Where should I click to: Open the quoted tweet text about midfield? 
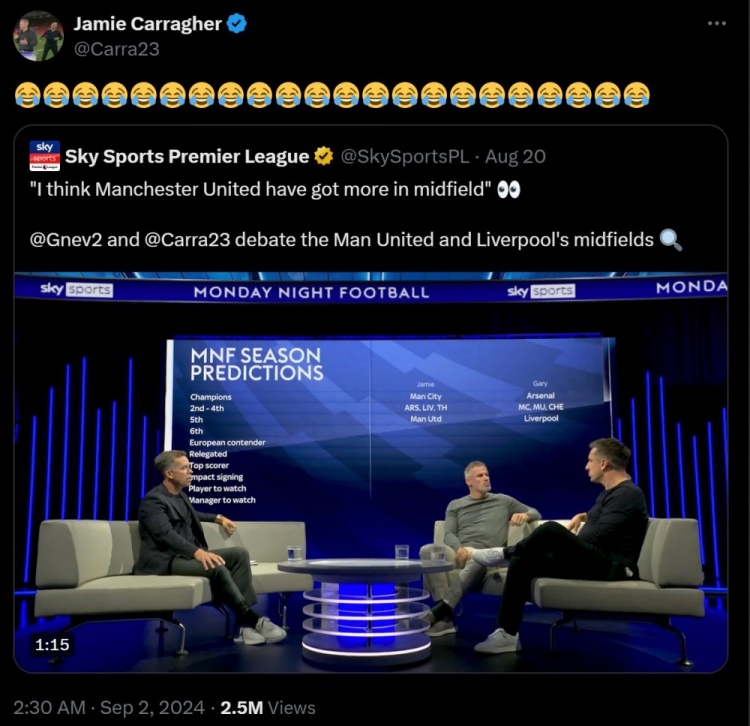[x=261, y=189]
